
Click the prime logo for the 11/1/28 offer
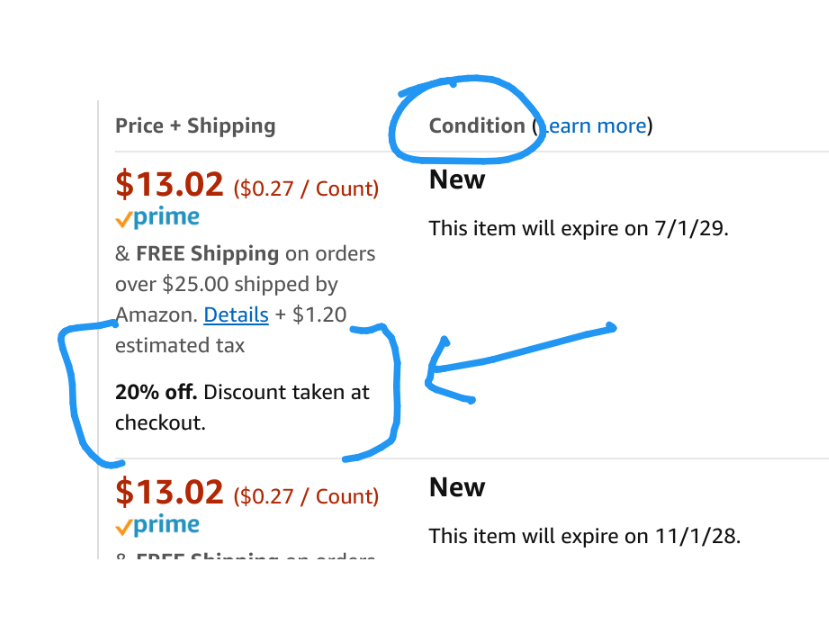coord(158,525)
